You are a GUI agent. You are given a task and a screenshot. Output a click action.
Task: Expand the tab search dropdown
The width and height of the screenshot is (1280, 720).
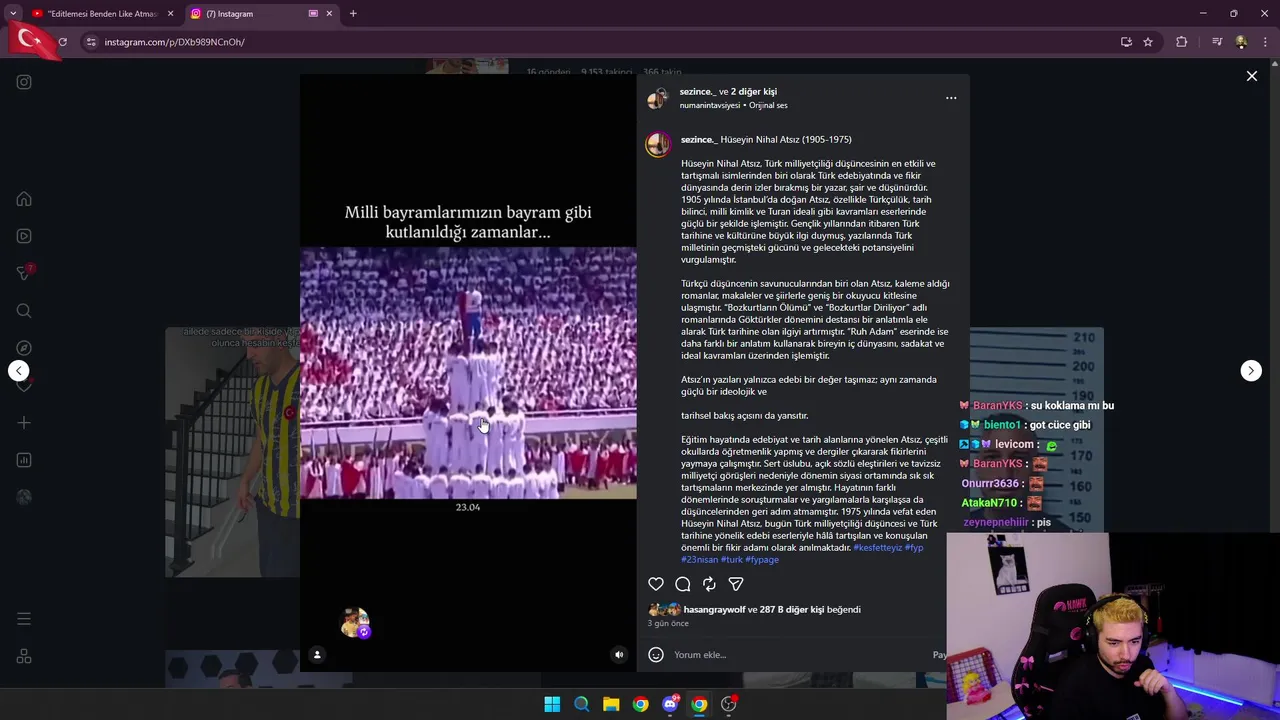12,14
